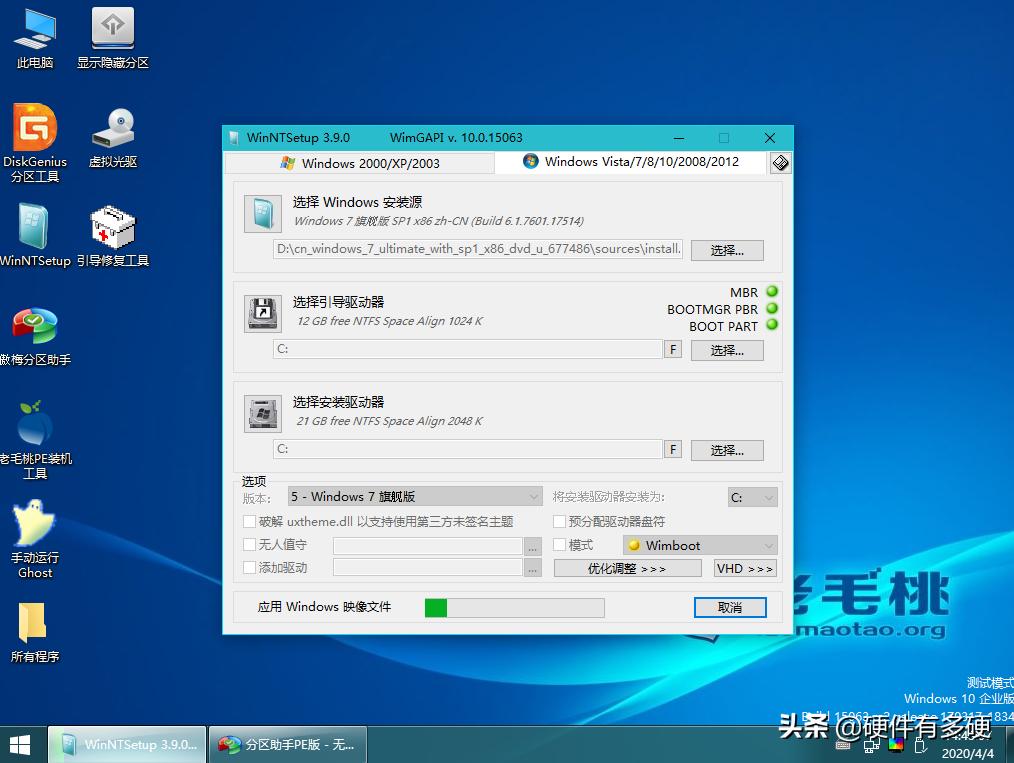Screen dimensions: 1014x763
Task: Click the Windows install source path field
Action: (478, 249)
